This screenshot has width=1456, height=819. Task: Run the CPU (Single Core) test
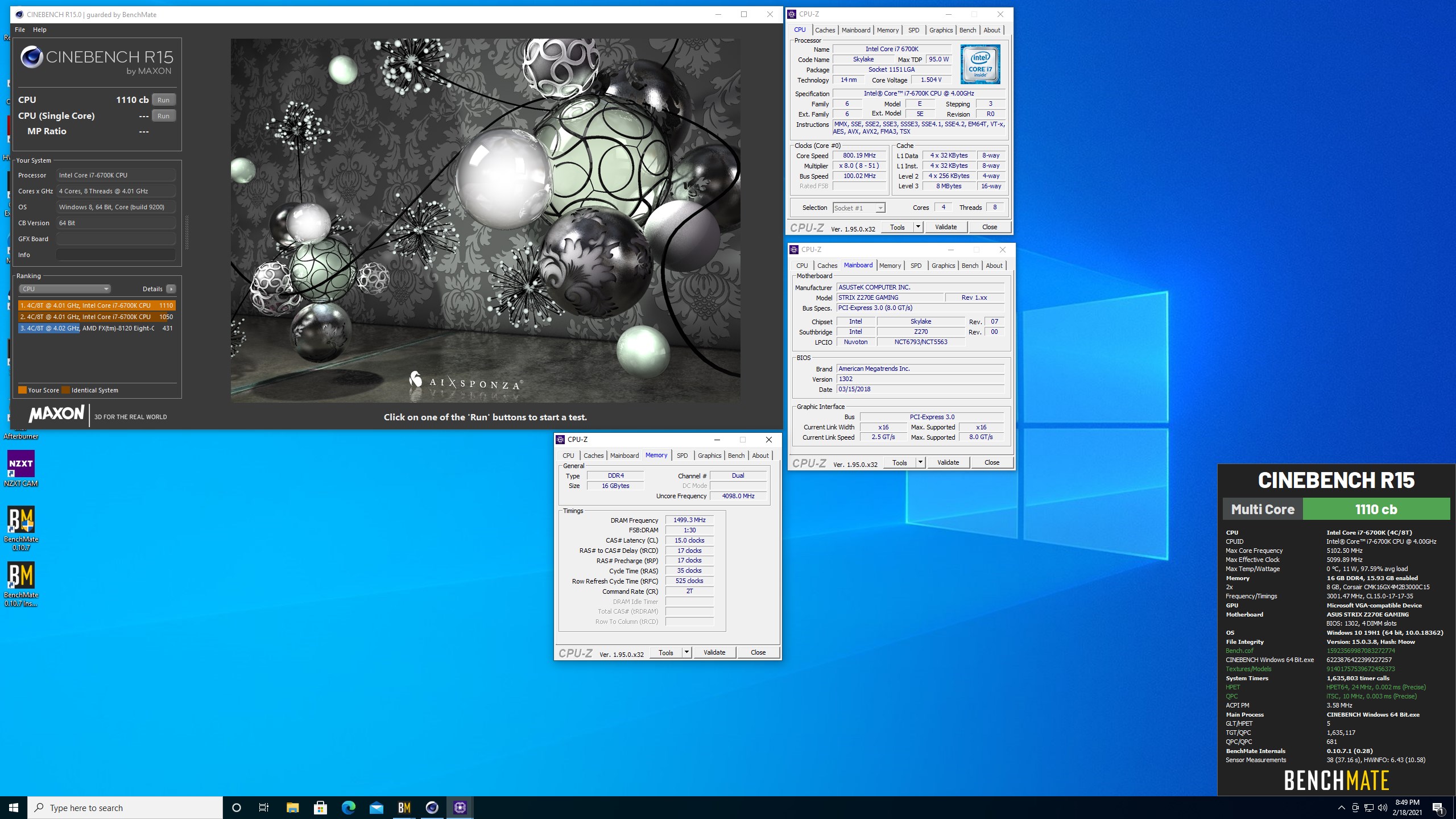164,115
